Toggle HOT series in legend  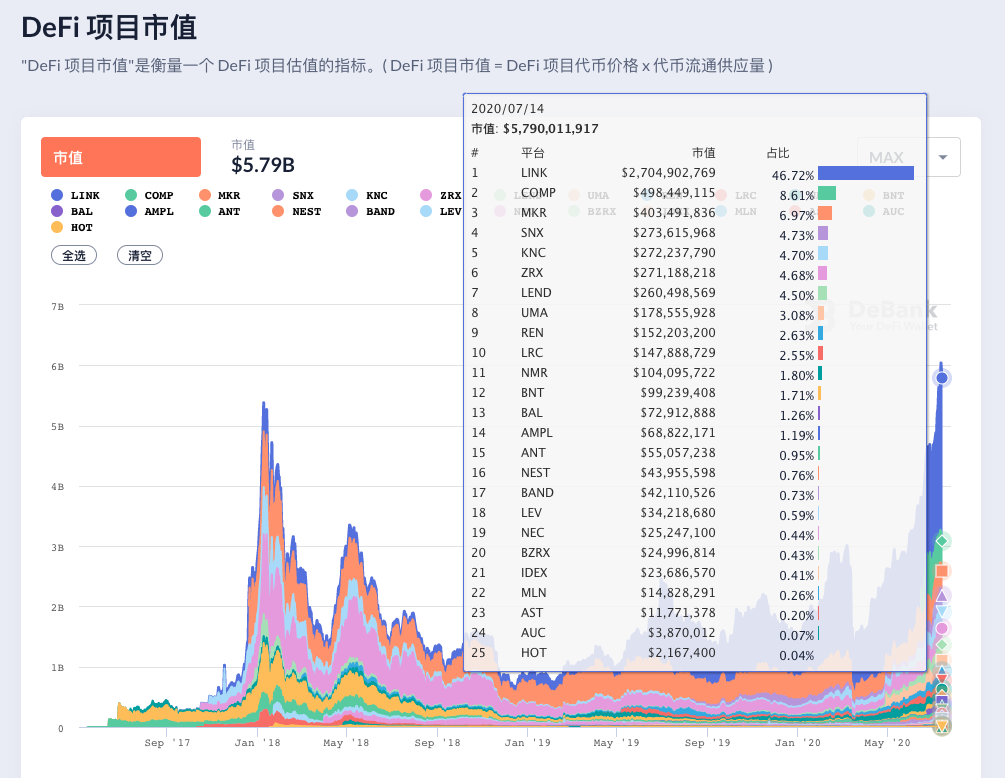click(x=72, y=228)
